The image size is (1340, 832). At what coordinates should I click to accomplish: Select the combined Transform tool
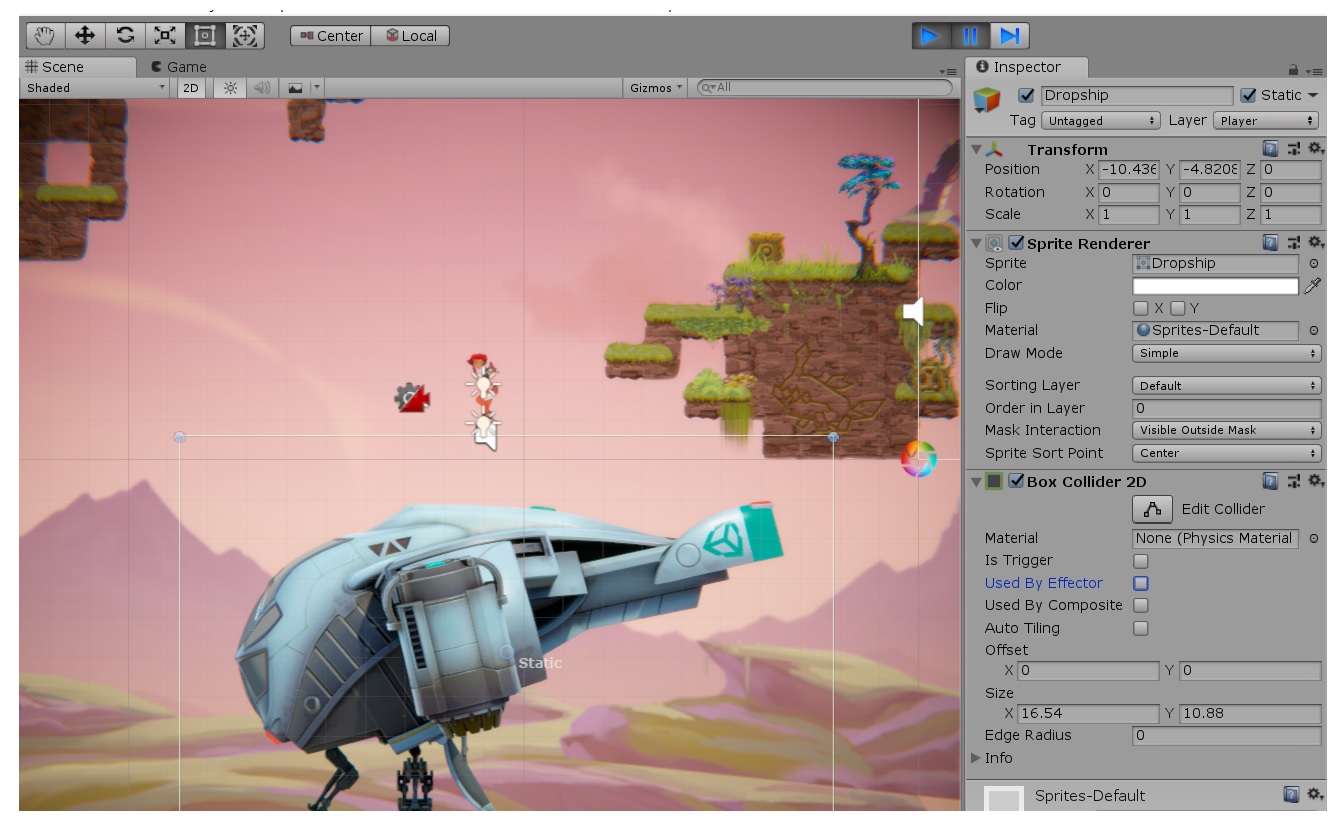(x=245, y=36)
